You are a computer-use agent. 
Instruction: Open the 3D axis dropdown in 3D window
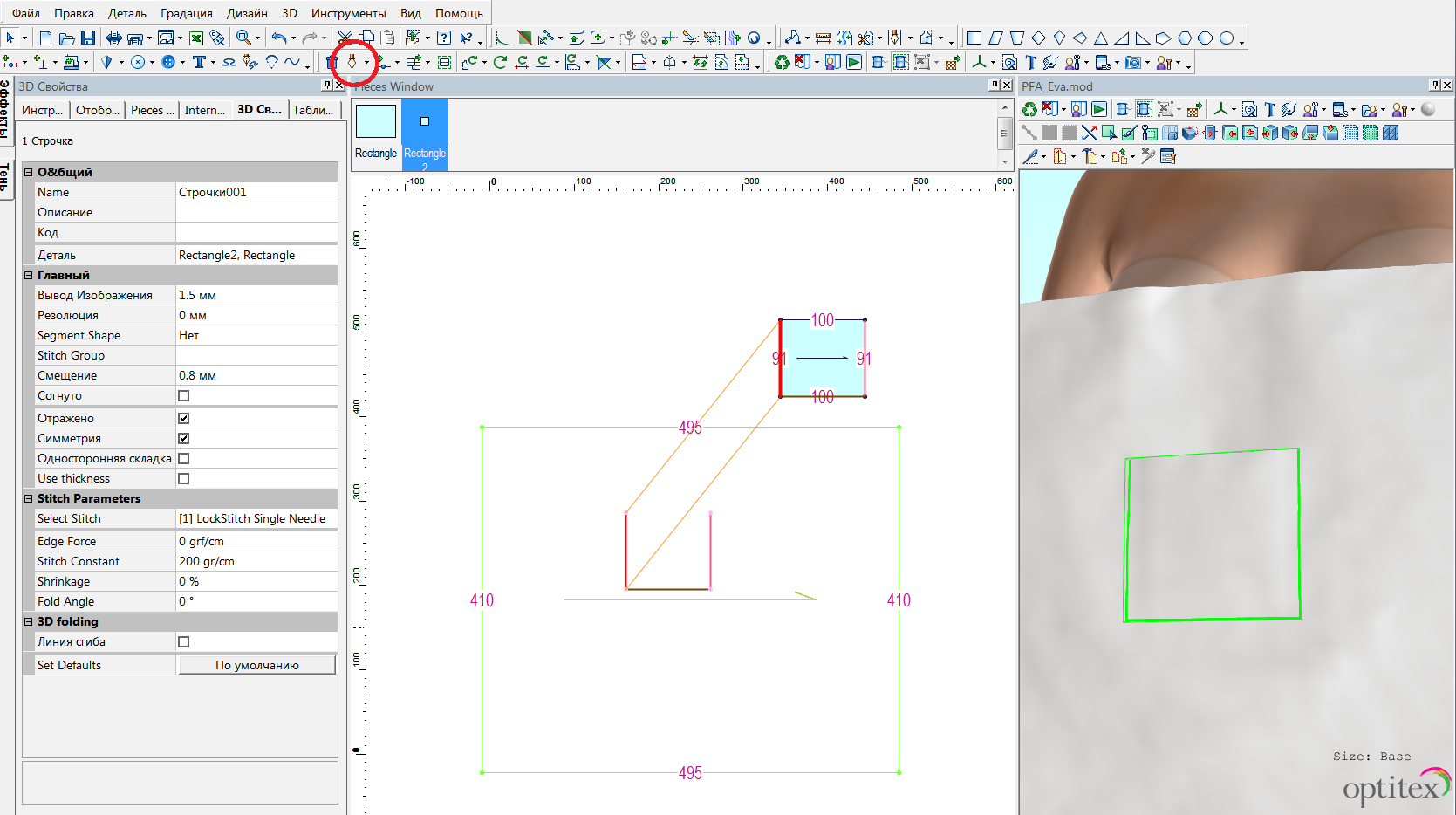[1234, 109]
